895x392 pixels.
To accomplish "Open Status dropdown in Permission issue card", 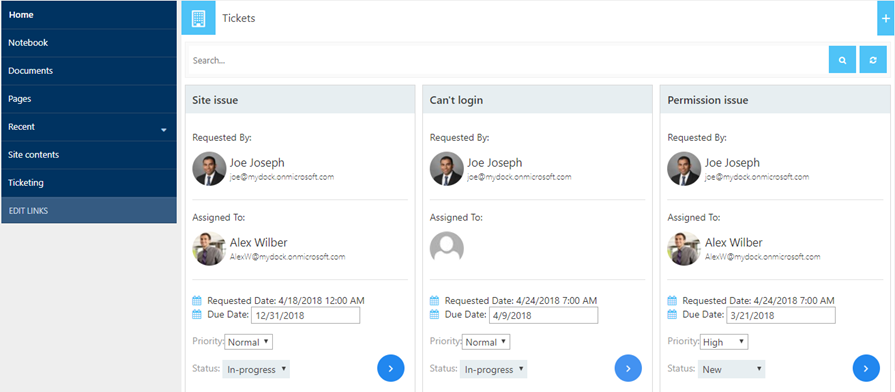I will pos(731,369).
